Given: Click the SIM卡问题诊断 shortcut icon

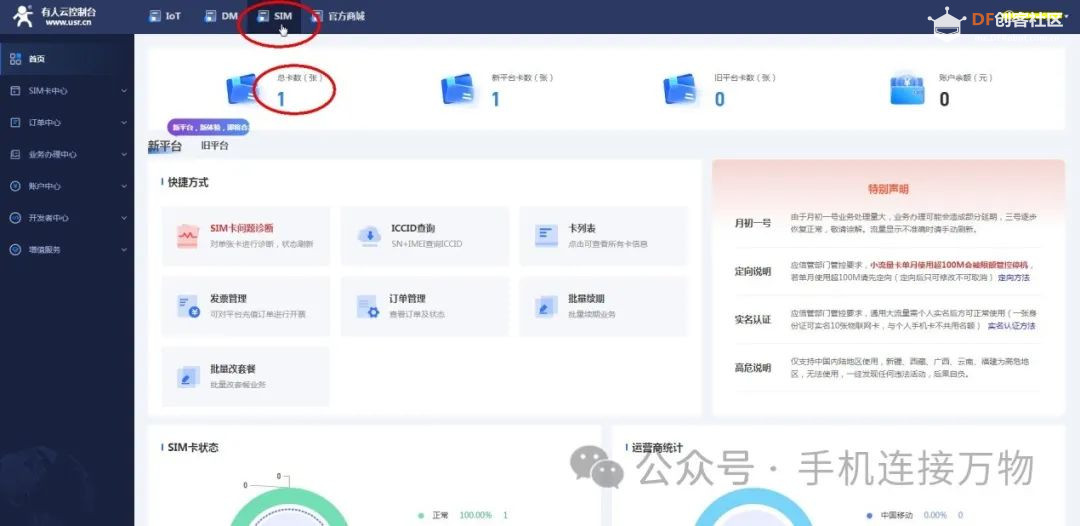Looking at the screenshot, I should (187, 235).
